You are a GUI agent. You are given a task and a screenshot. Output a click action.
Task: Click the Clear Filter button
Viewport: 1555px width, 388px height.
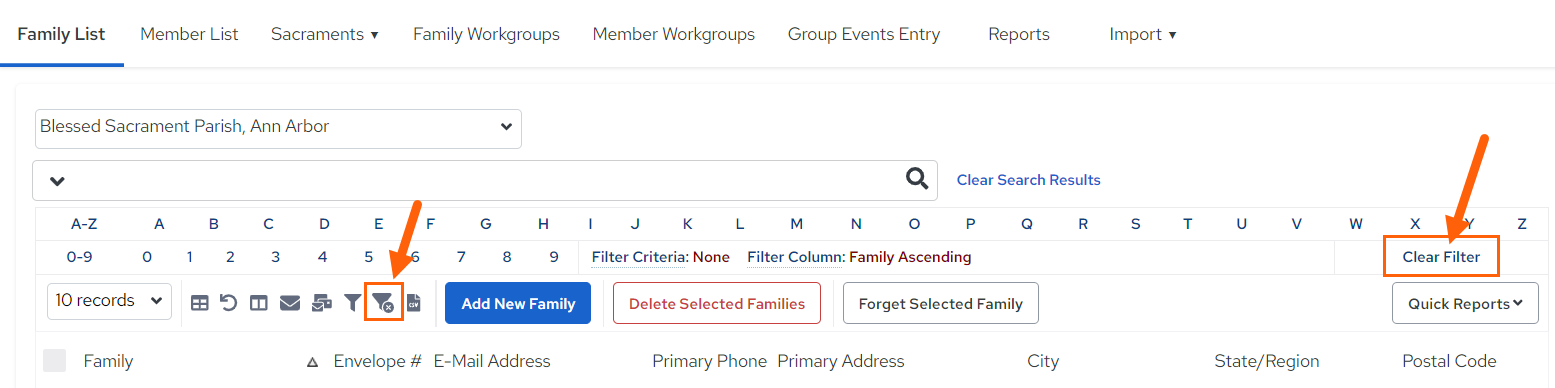click(x=1441, y=257)
